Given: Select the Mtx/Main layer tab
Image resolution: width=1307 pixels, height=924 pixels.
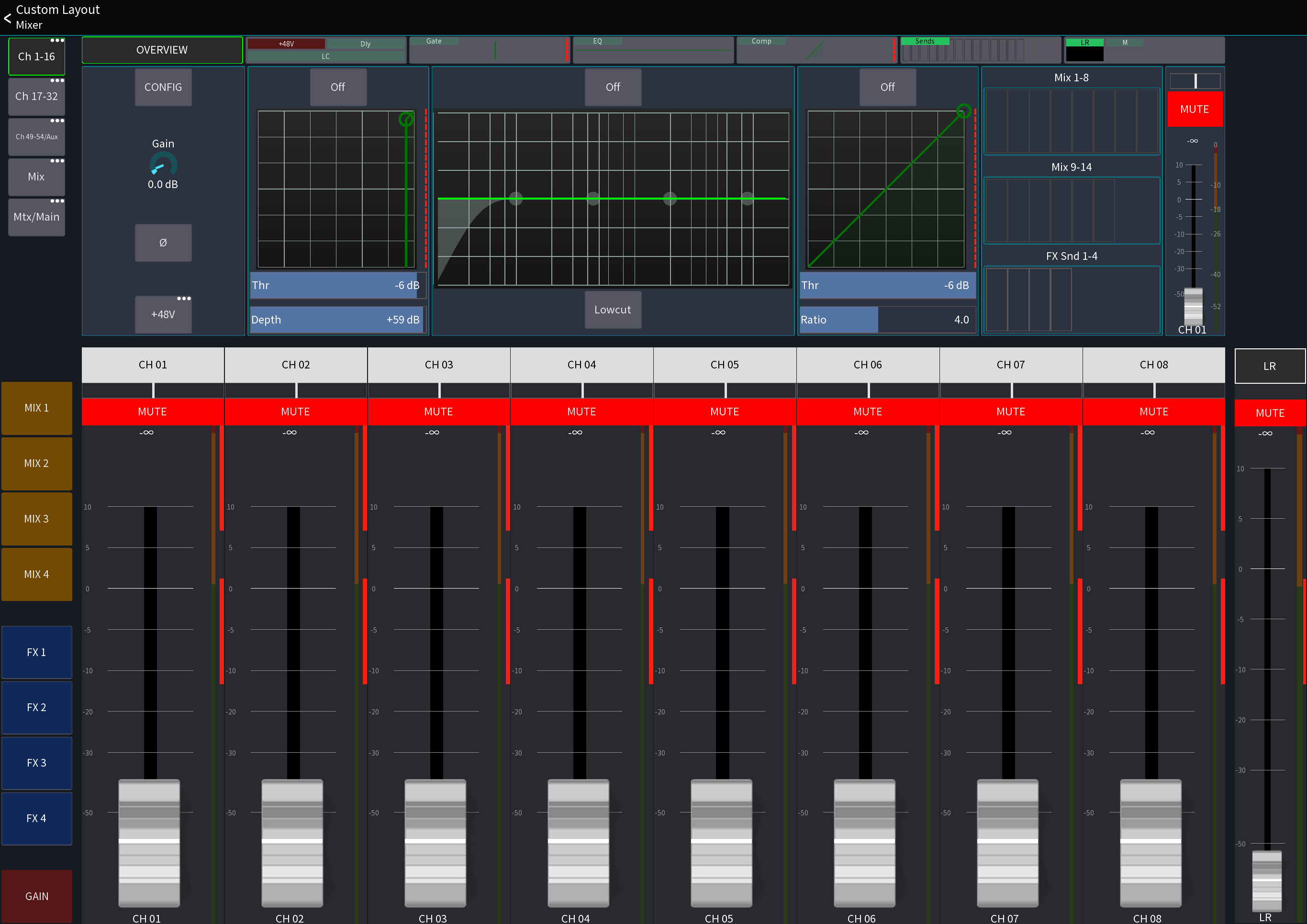Looking at the screenshot, I should pyautogui.click(x=36, y=217).
